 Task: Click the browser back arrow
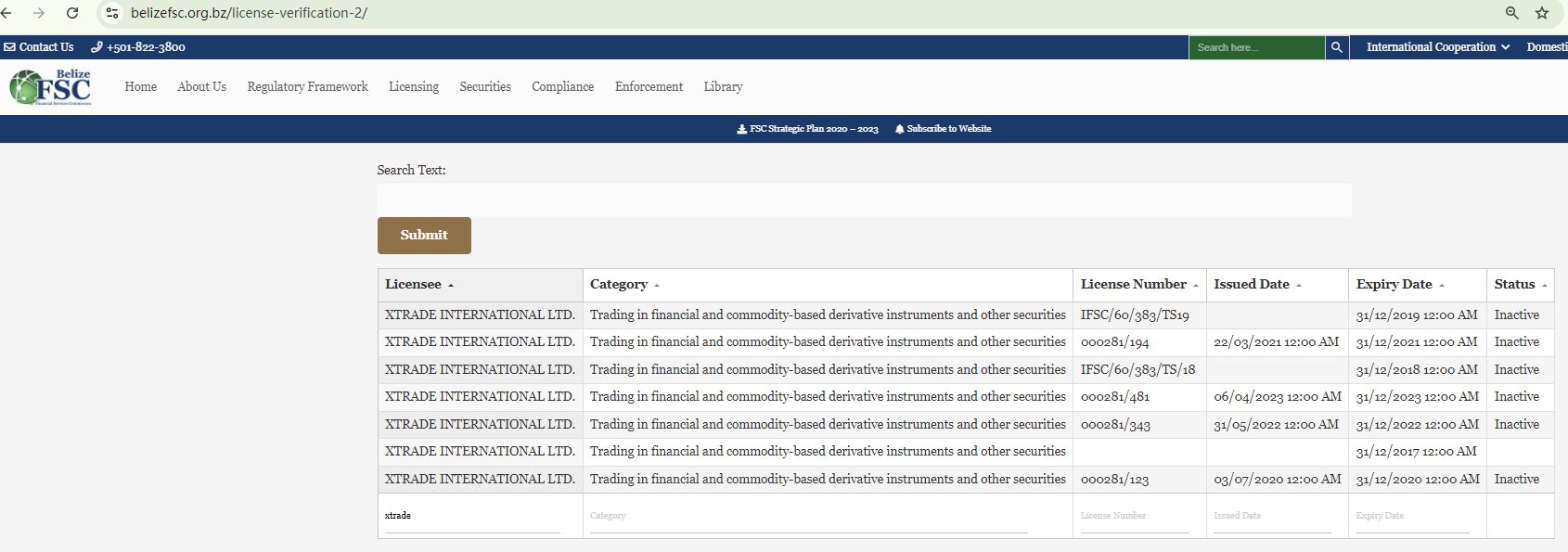[x=6, y=13]
